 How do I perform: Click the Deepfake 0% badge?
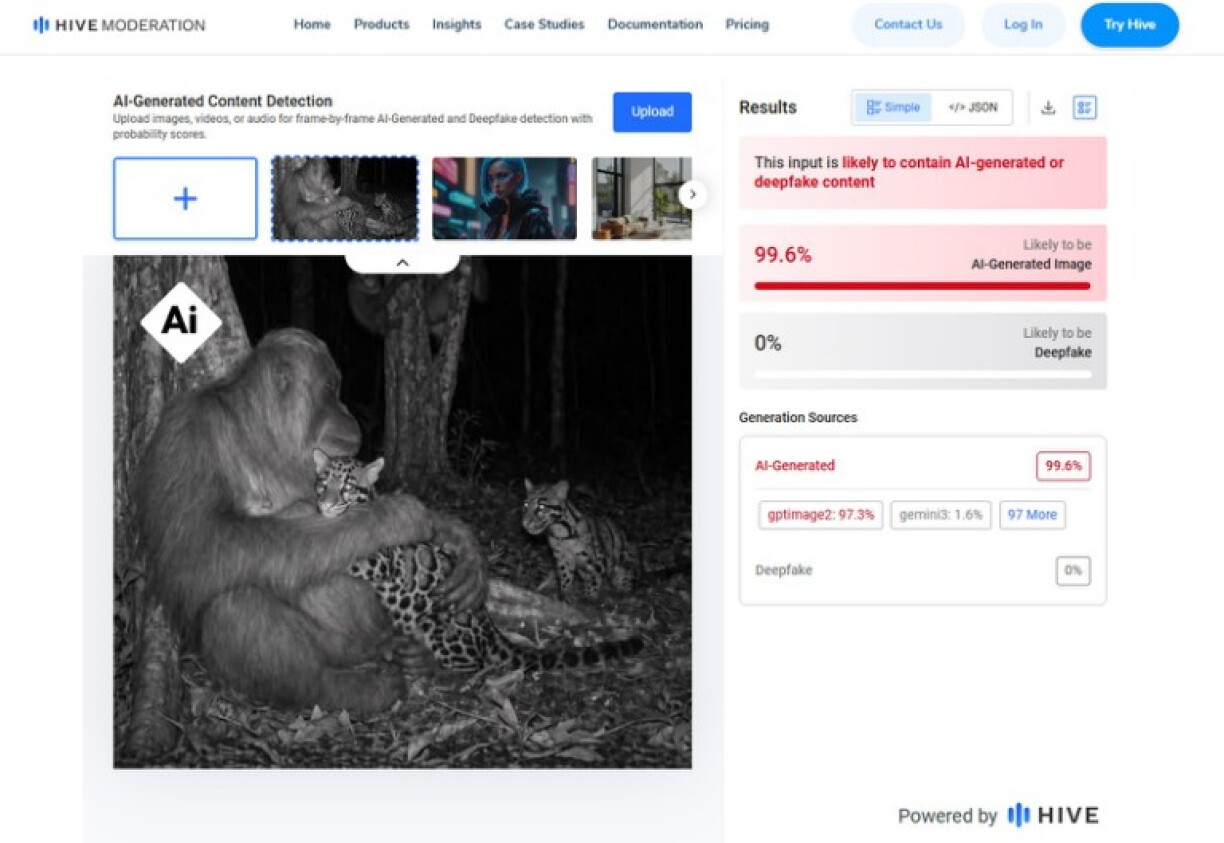[x=1073, y=570]
